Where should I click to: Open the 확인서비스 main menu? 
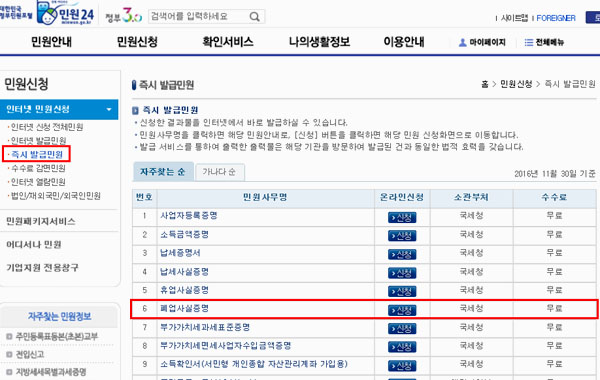click(x=228, y=42)
